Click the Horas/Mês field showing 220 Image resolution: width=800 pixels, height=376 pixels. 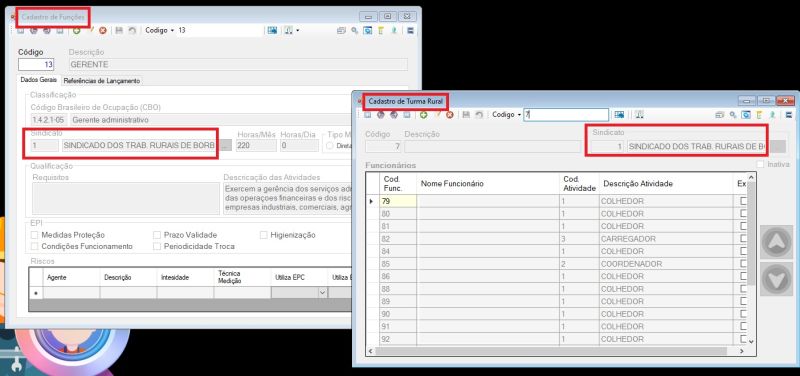coord(257,145)
